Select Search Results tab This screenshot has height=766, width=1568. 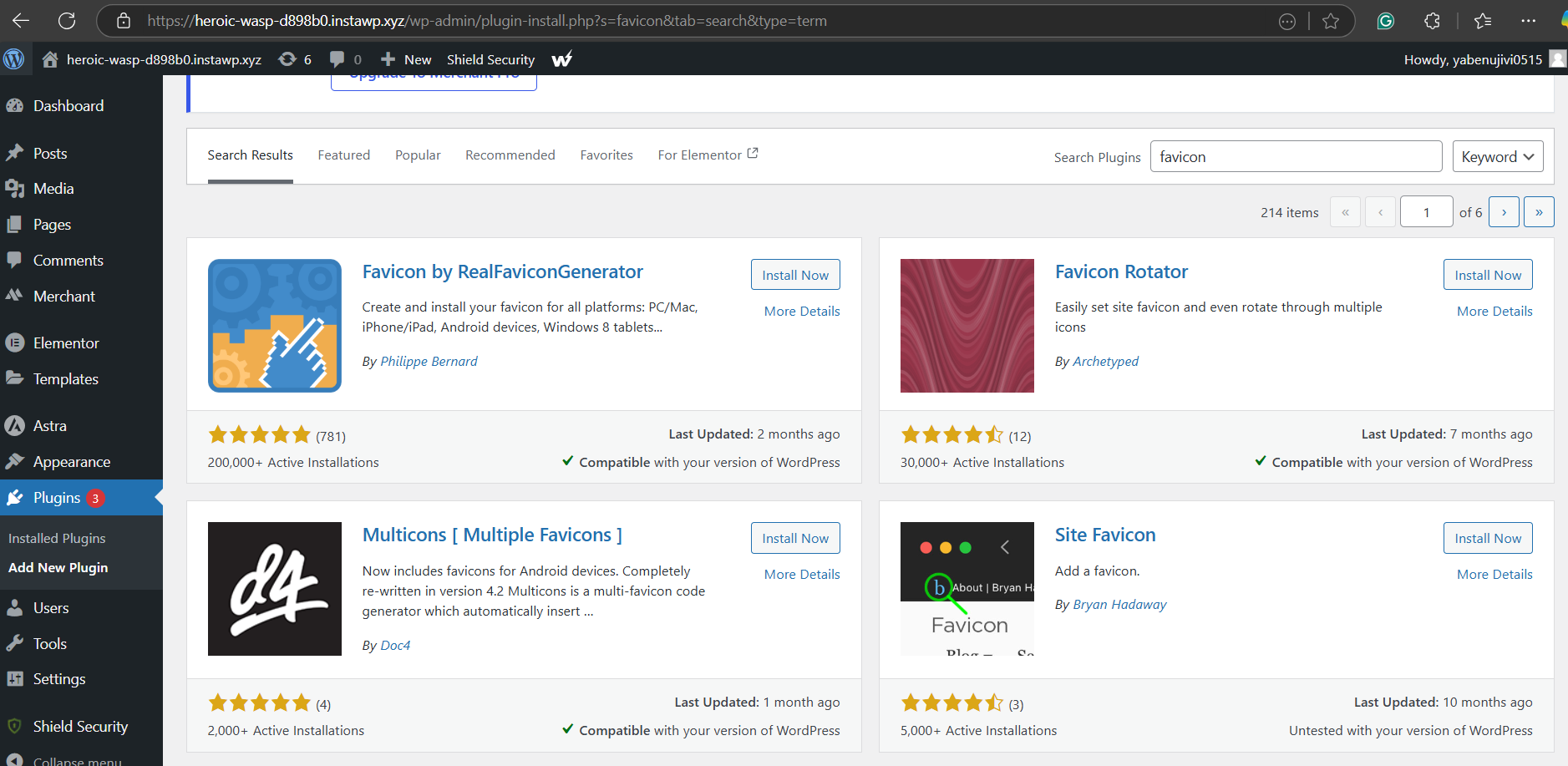[251, 155]
